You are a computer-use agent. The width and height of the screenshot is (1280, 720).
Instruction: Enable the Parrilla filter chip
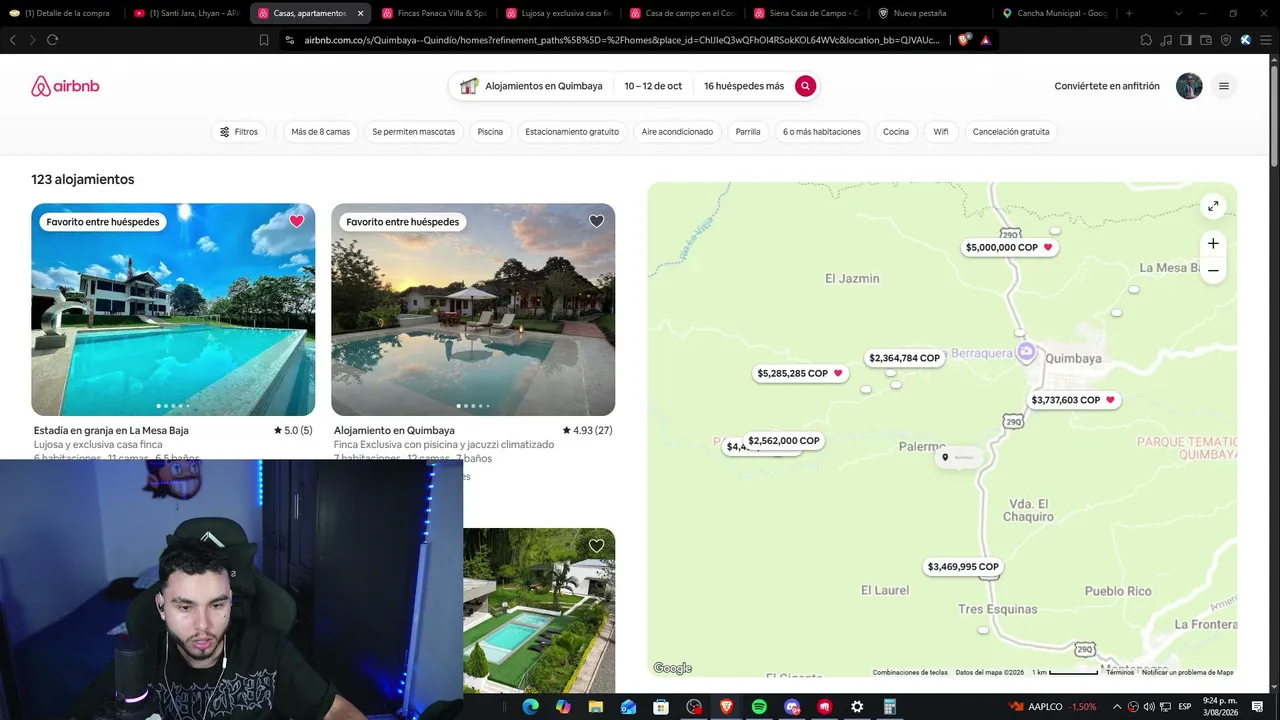click(748, 132)
